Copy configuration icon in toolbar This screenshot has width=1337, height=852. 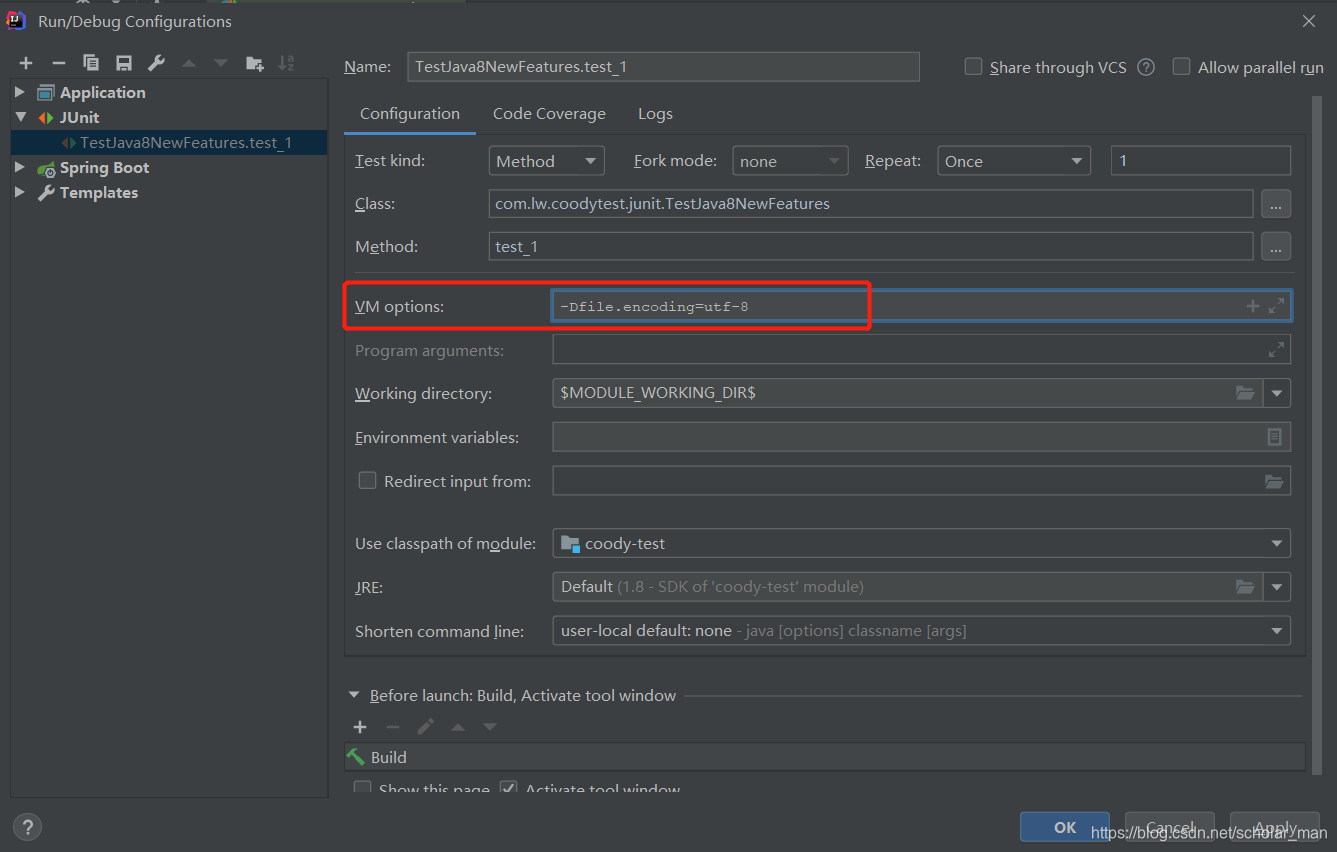coord(91,63)
